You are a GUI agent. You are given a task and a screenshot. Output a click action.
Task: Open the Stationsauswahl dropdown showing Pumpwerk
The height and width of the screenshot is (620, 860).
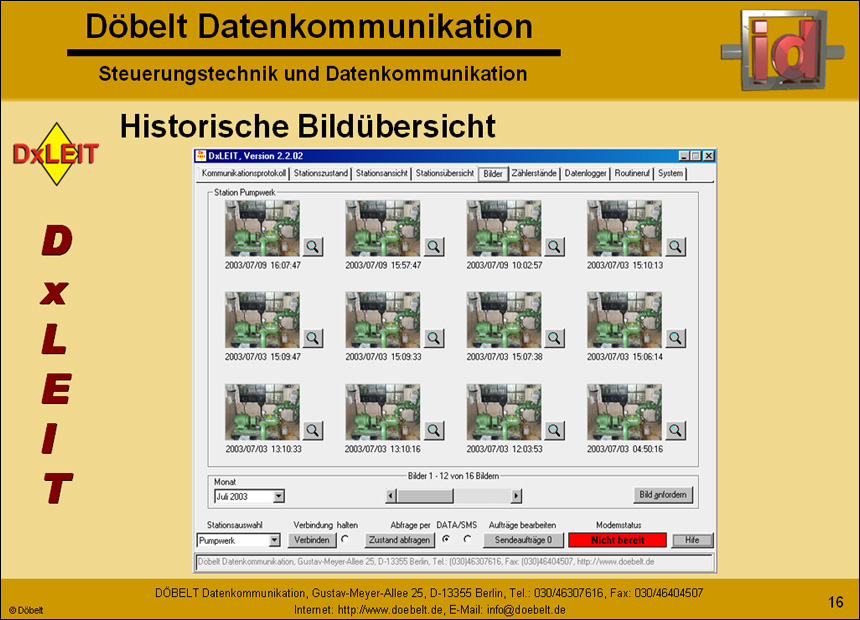pyautogui.click(x=276, y=540)
